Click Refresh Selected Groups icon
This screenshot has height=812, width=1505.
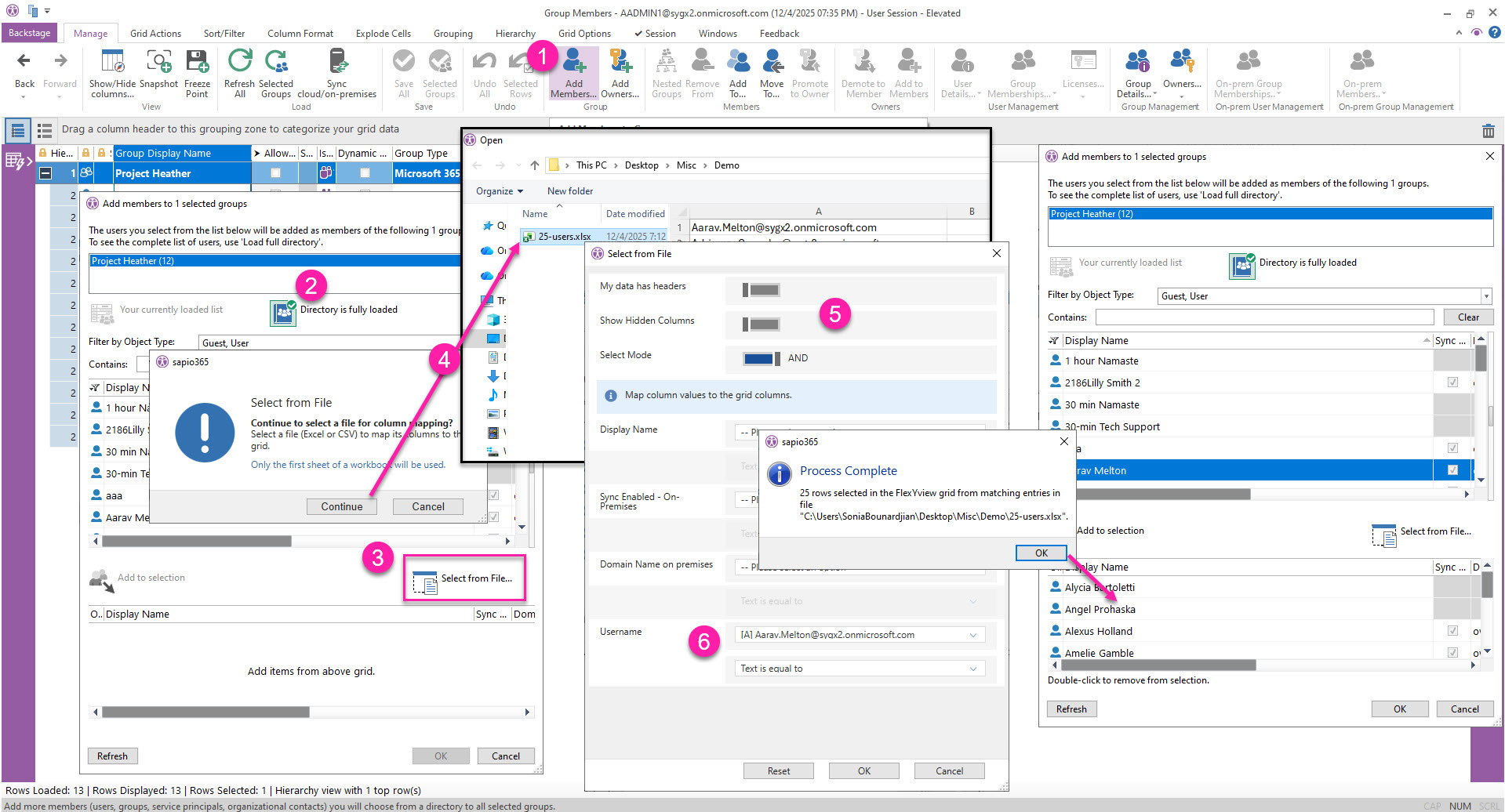[276, 61]
